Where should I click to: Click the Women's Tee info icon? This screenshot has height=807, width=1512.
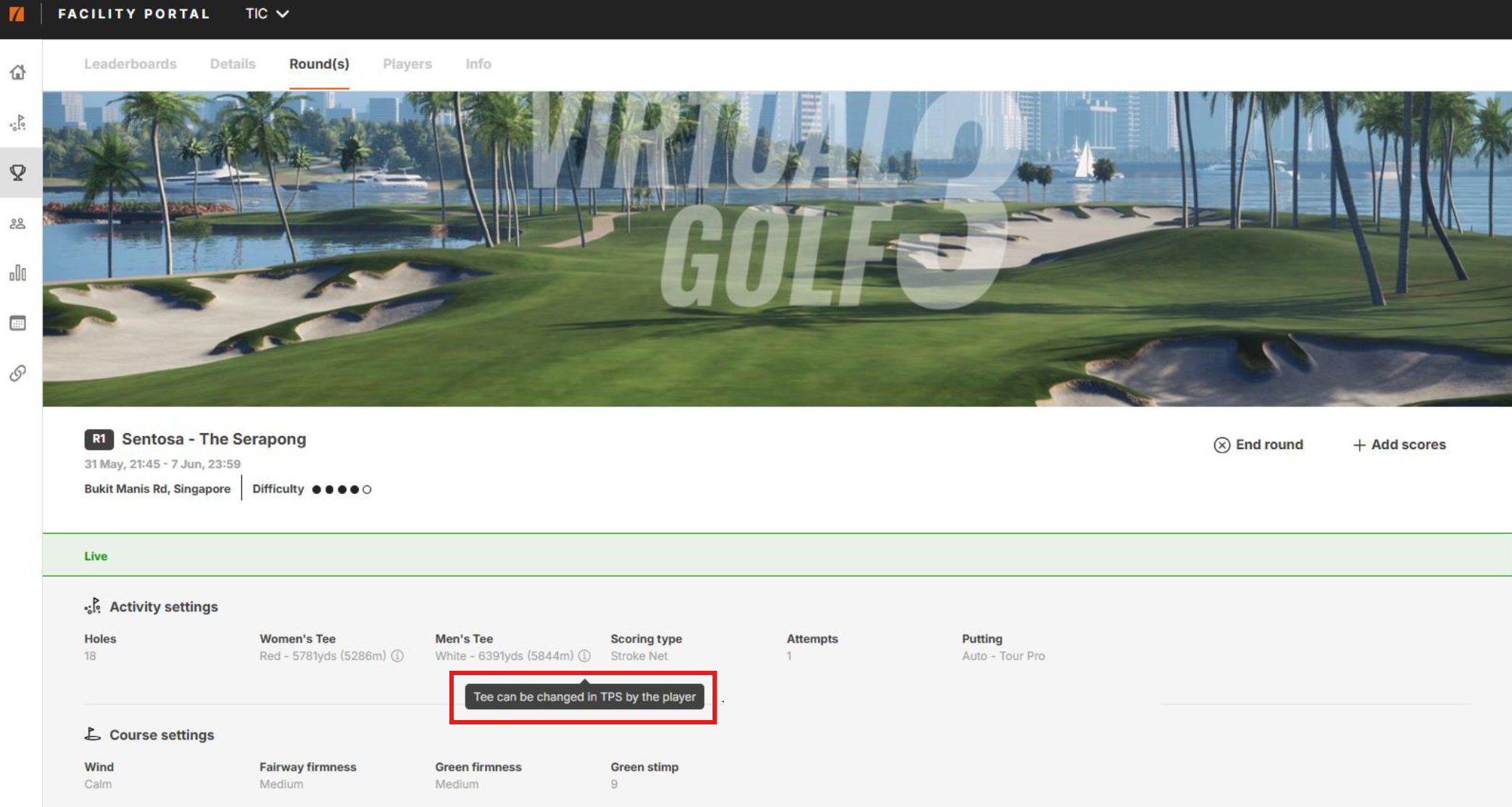coord(397,656)
